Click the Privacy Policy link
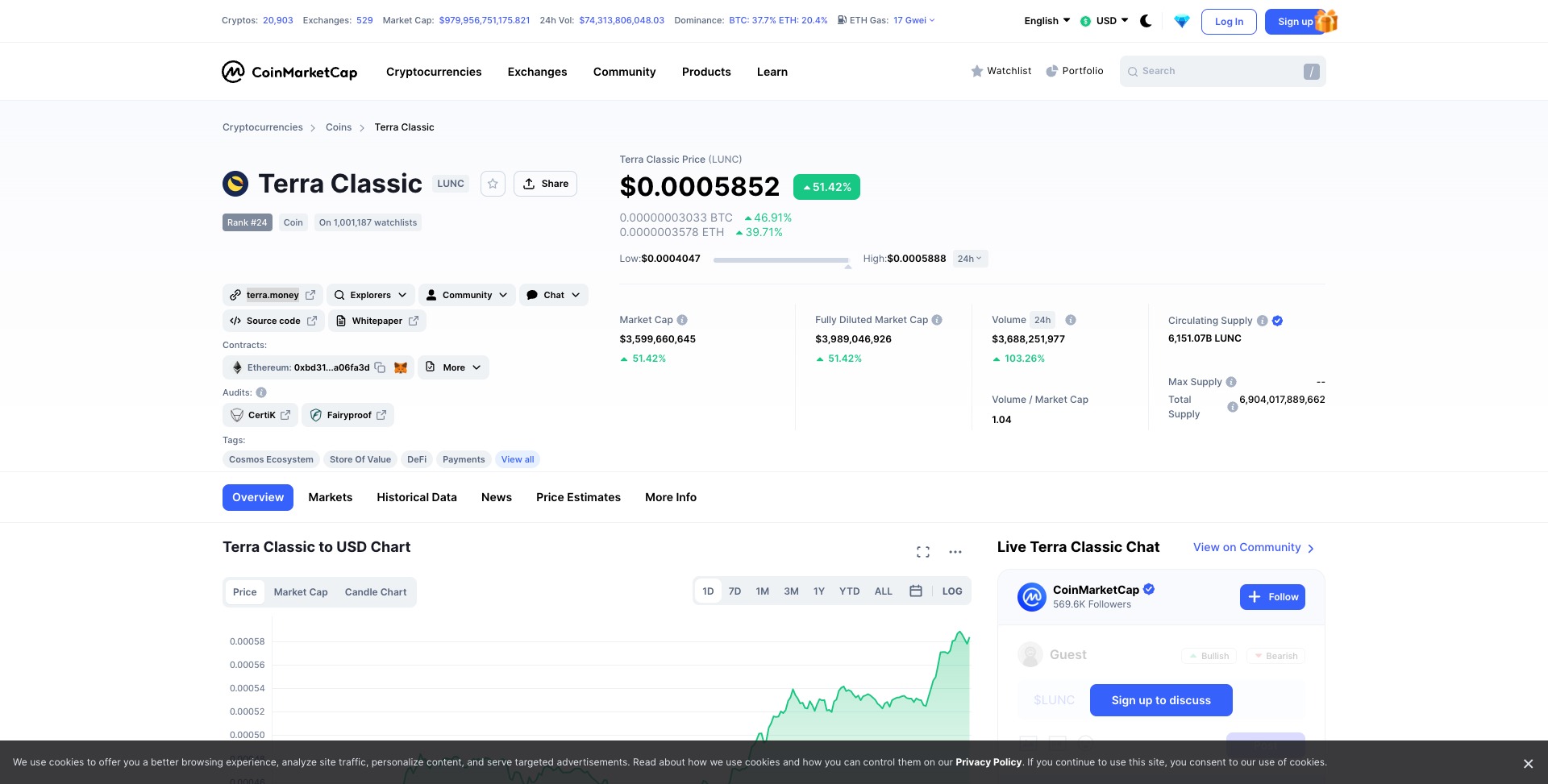 click(988, 762)
